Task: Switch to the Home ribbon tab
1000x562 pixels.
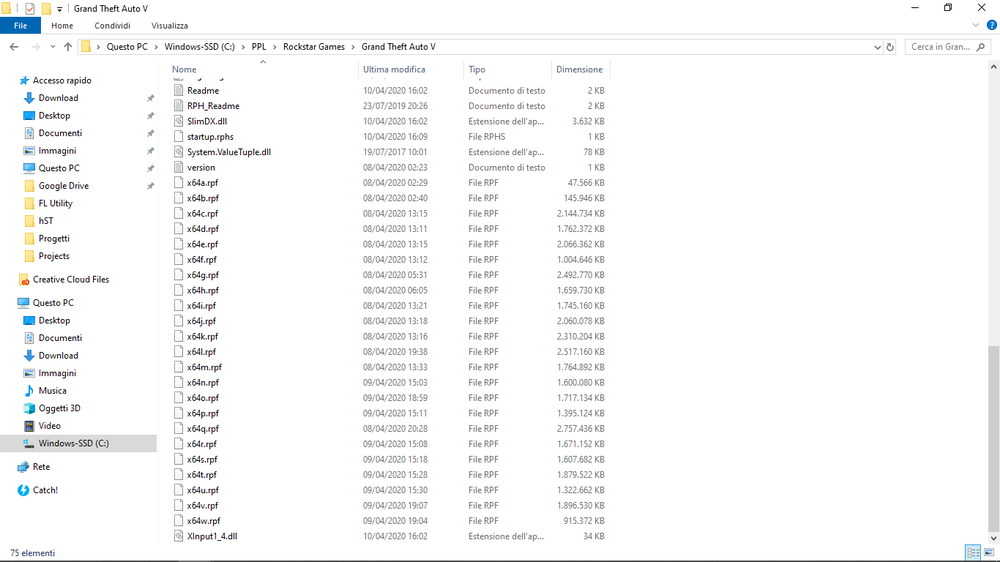Action: tap(62, 26)
